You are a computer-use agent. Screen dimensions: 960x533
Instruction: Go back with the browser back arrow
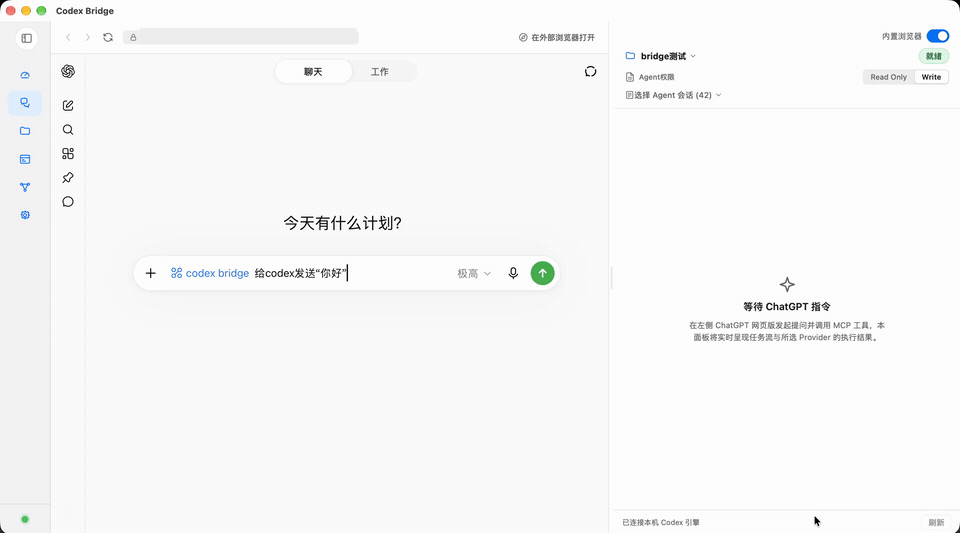[69, 37]
